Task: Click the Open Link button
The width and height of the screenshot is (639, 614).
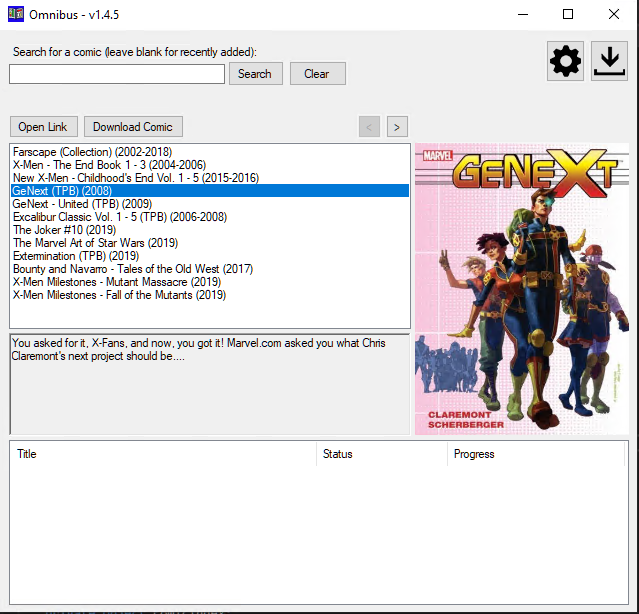Action: [x=44, y=127]
